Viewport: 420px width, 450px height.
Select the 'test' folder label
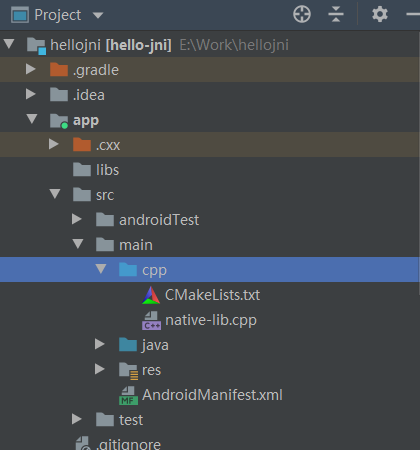[x=131, y=420]
